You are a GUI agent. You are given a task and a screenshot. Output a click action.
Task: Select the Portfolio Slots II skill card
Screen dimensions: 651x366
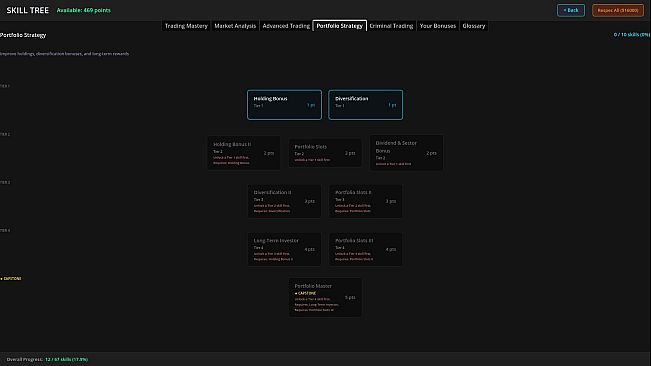pos(365,201)
